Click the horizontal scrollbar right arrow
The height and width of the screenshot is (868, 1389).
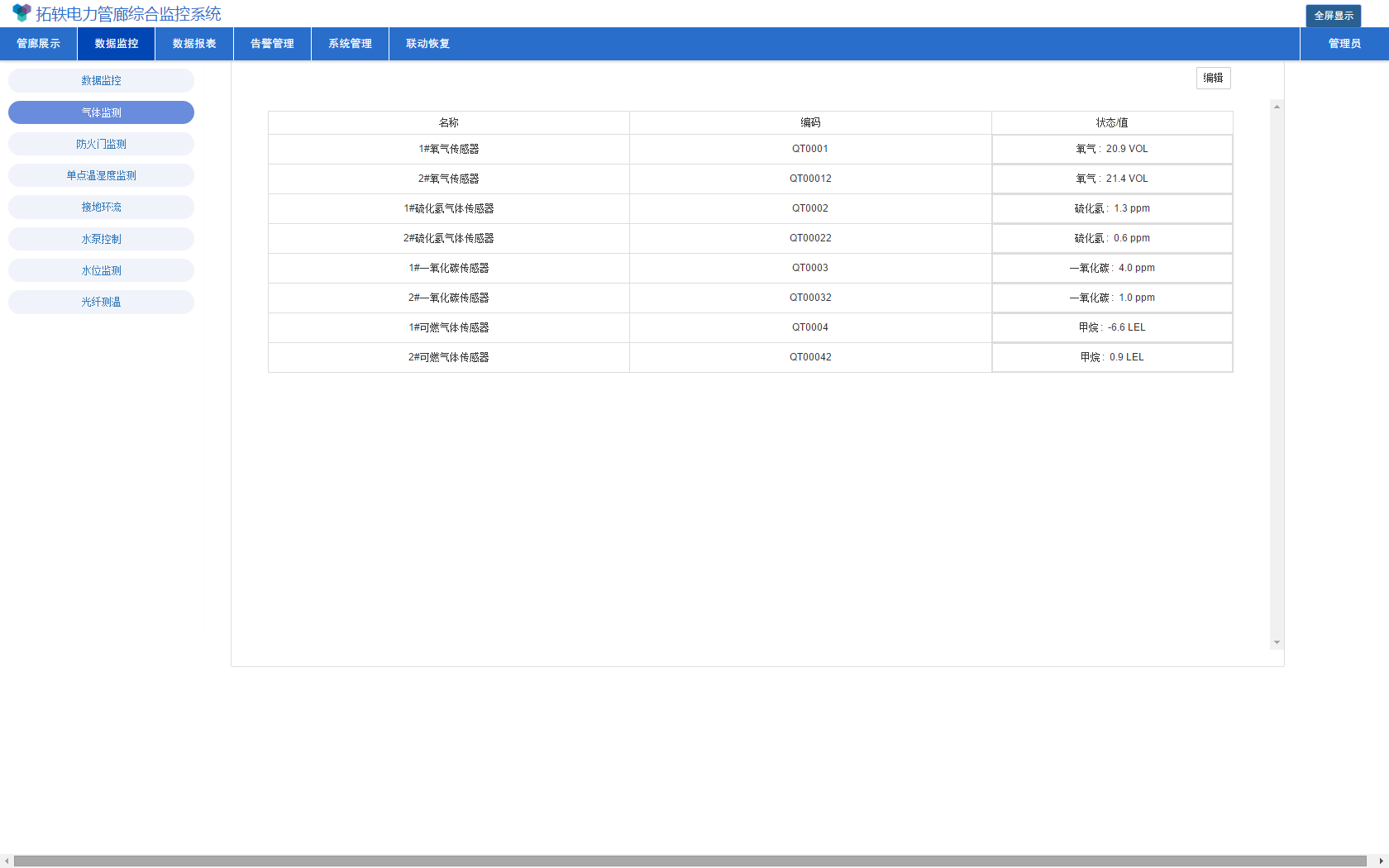[x=1381, y=861]
